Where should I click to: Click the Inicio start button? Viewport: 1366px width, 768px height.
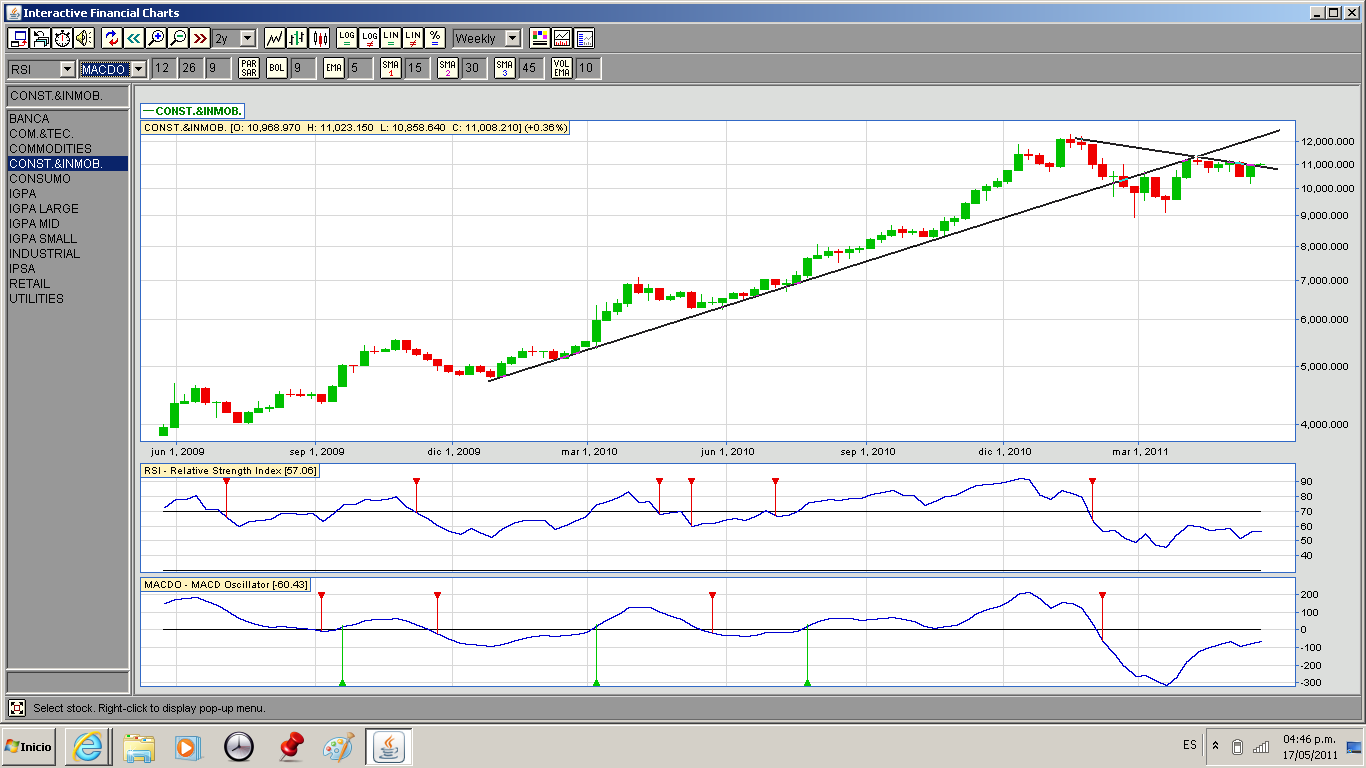point(29,747)
